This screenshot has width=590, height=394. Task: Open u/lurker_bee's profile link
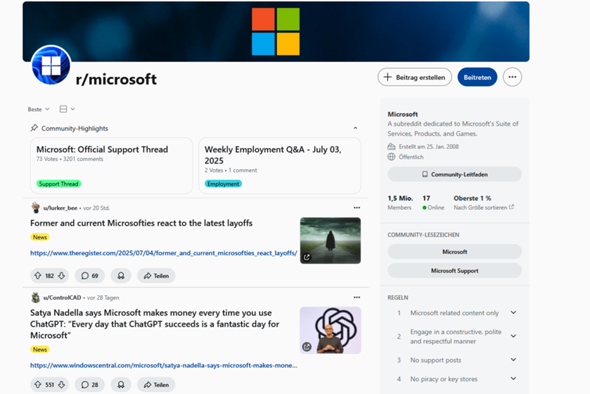click(60, 208)
